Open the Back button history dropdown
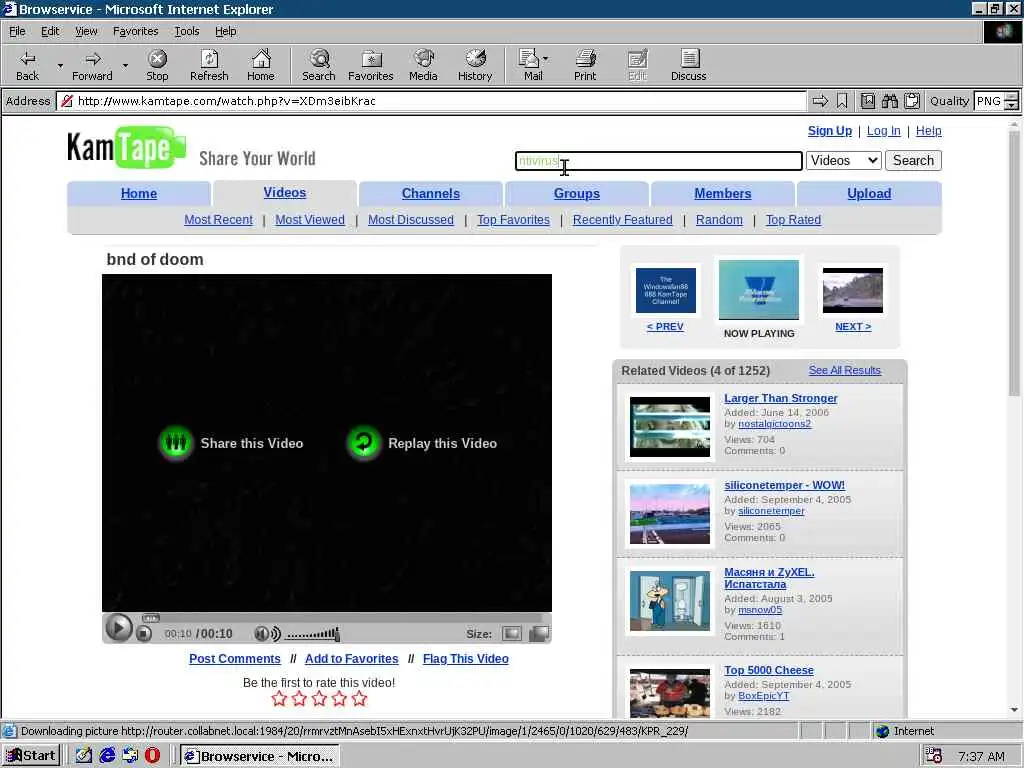This screenshot has width=1024, height=768. click(60, 65)
